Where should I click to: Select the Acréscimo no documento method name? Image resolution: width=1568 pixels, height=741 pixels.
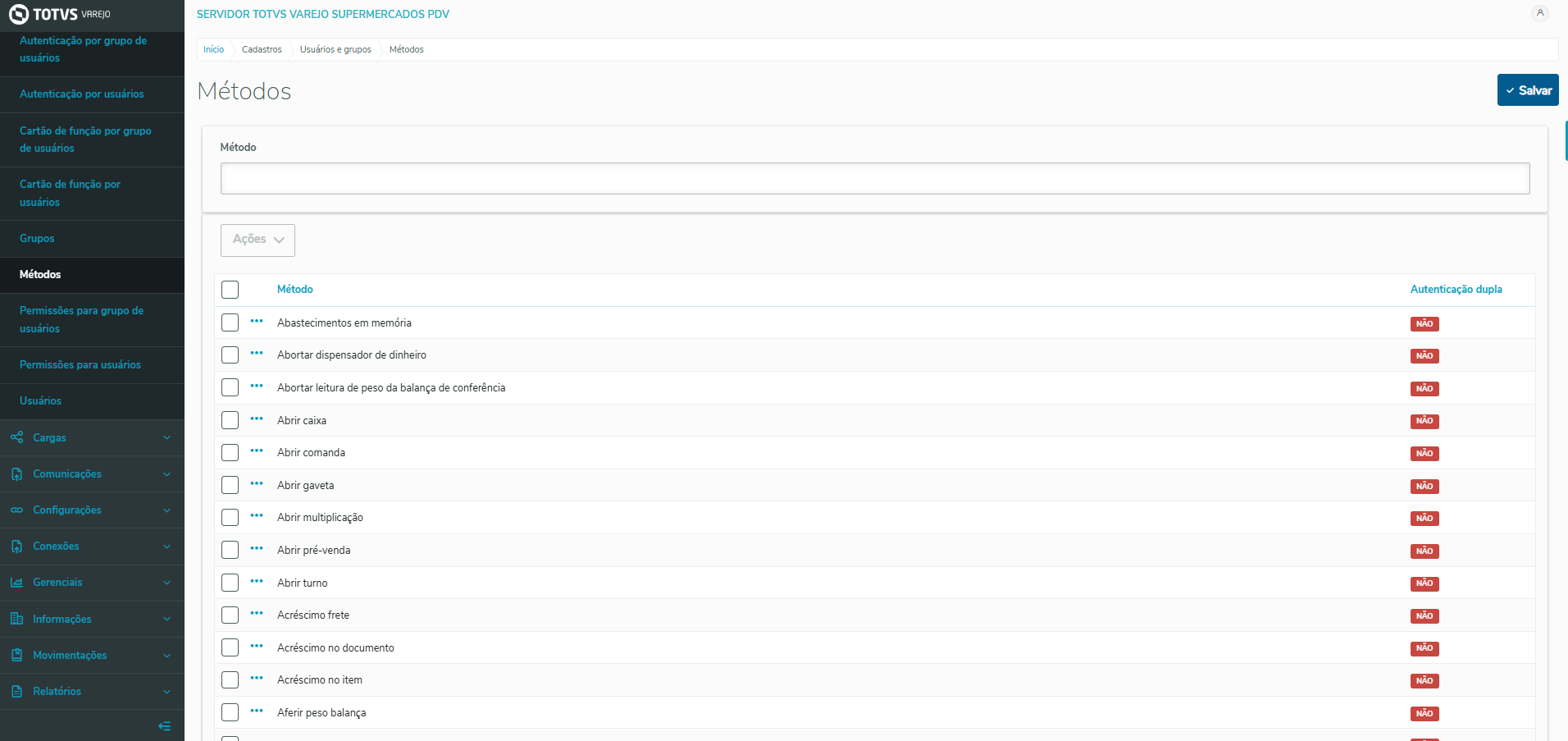pos(335,648)
